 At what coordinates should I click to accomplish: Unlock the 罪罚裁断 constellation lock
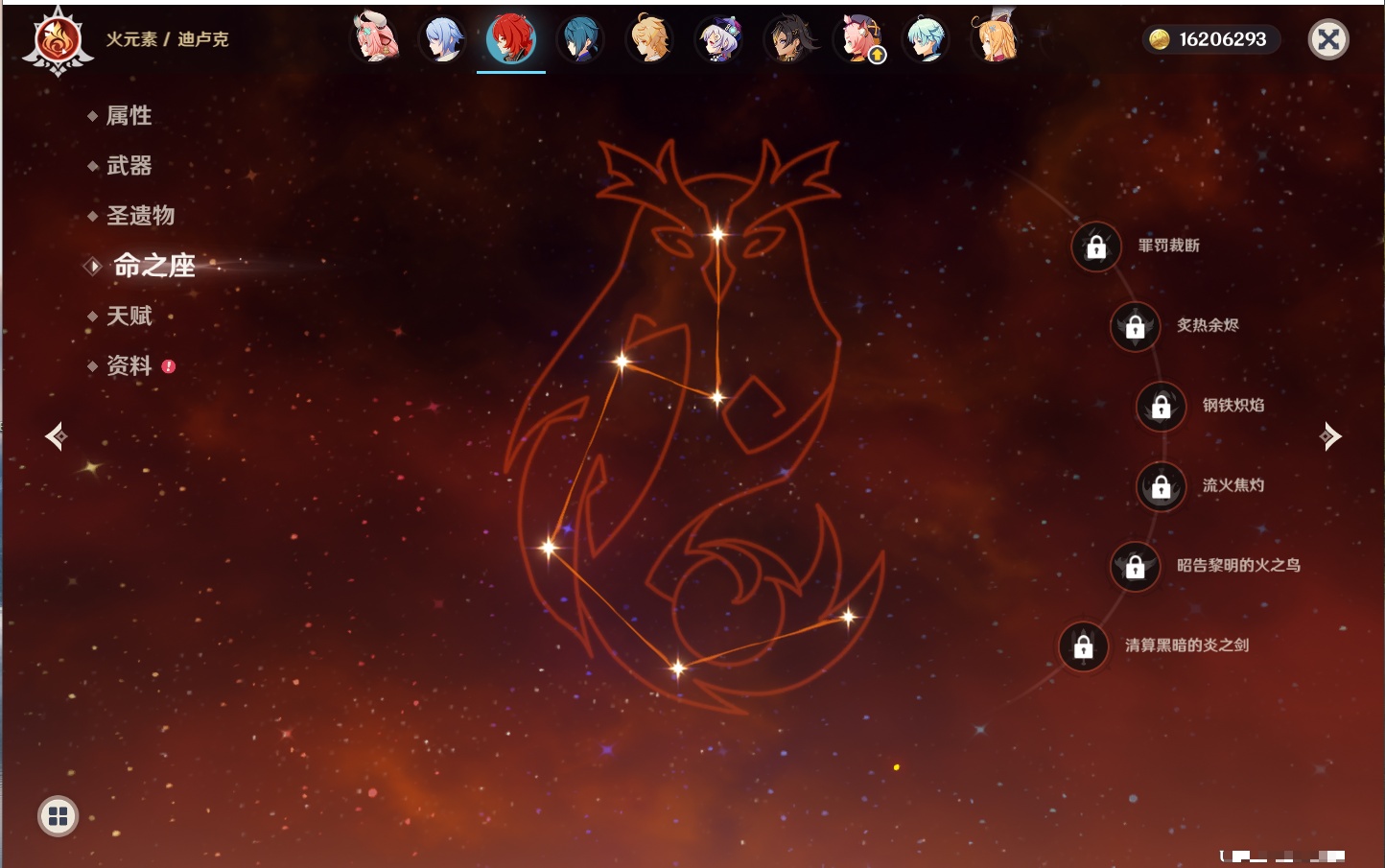[1096, 246]
